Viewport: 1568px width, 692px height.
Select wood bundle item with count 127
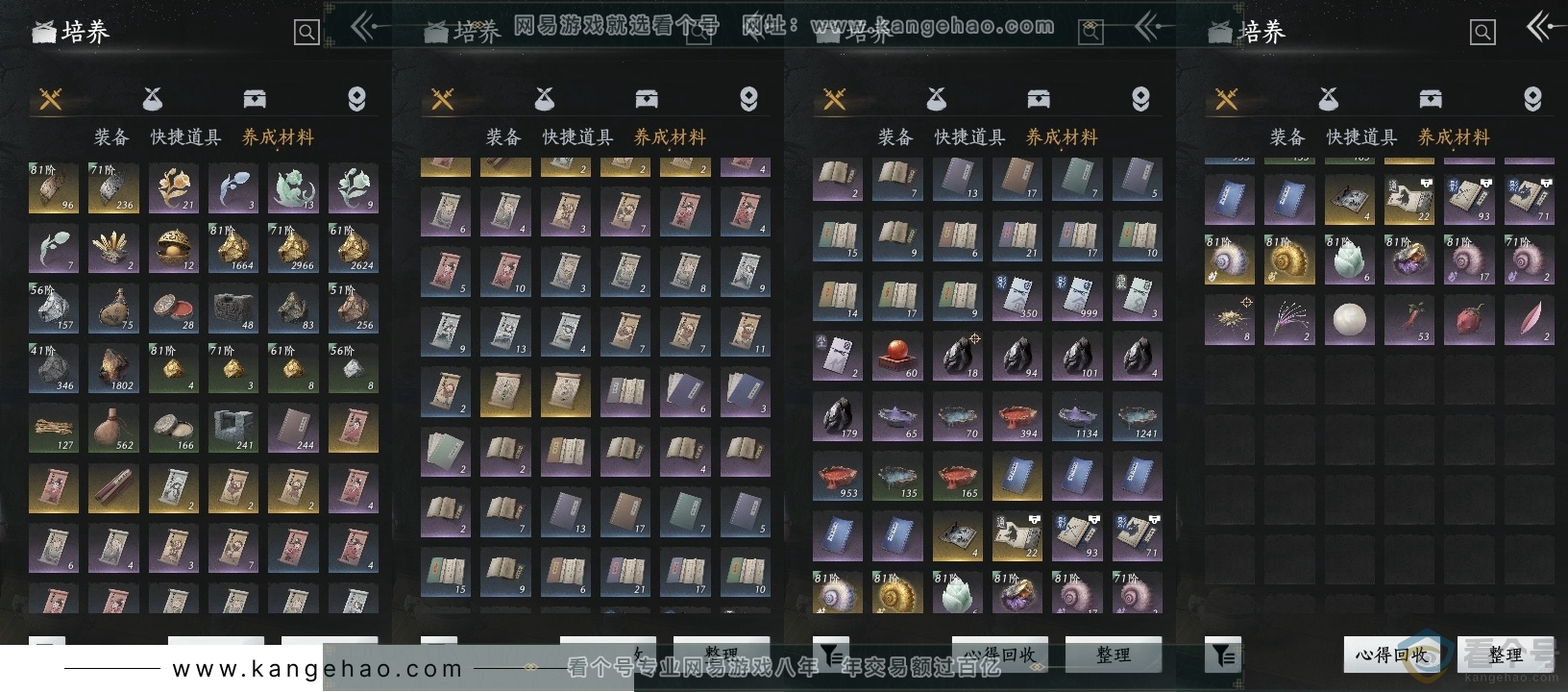click(54, 428)
